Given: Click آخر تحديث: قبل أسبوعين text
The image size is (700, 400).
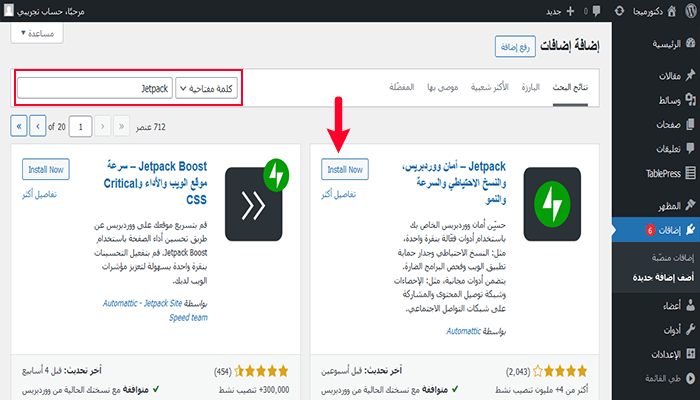Looking at the screenshot, I should pyautogui.click(x=361, y=371).
